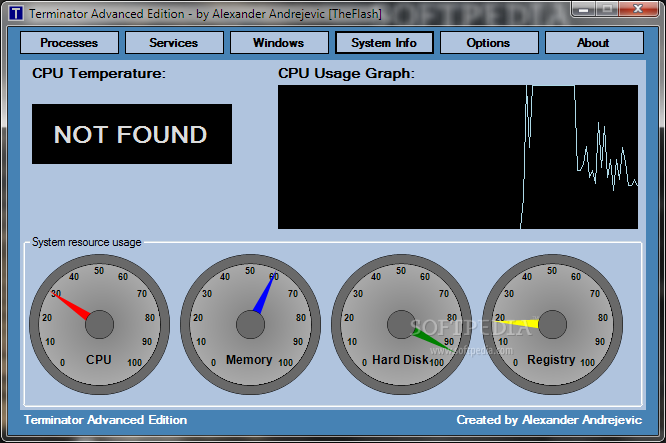The height and width of the screenshot is (443, 666).
Task: Click the 'CPU Temperature:' label
Action: click(x=99, y=73)
